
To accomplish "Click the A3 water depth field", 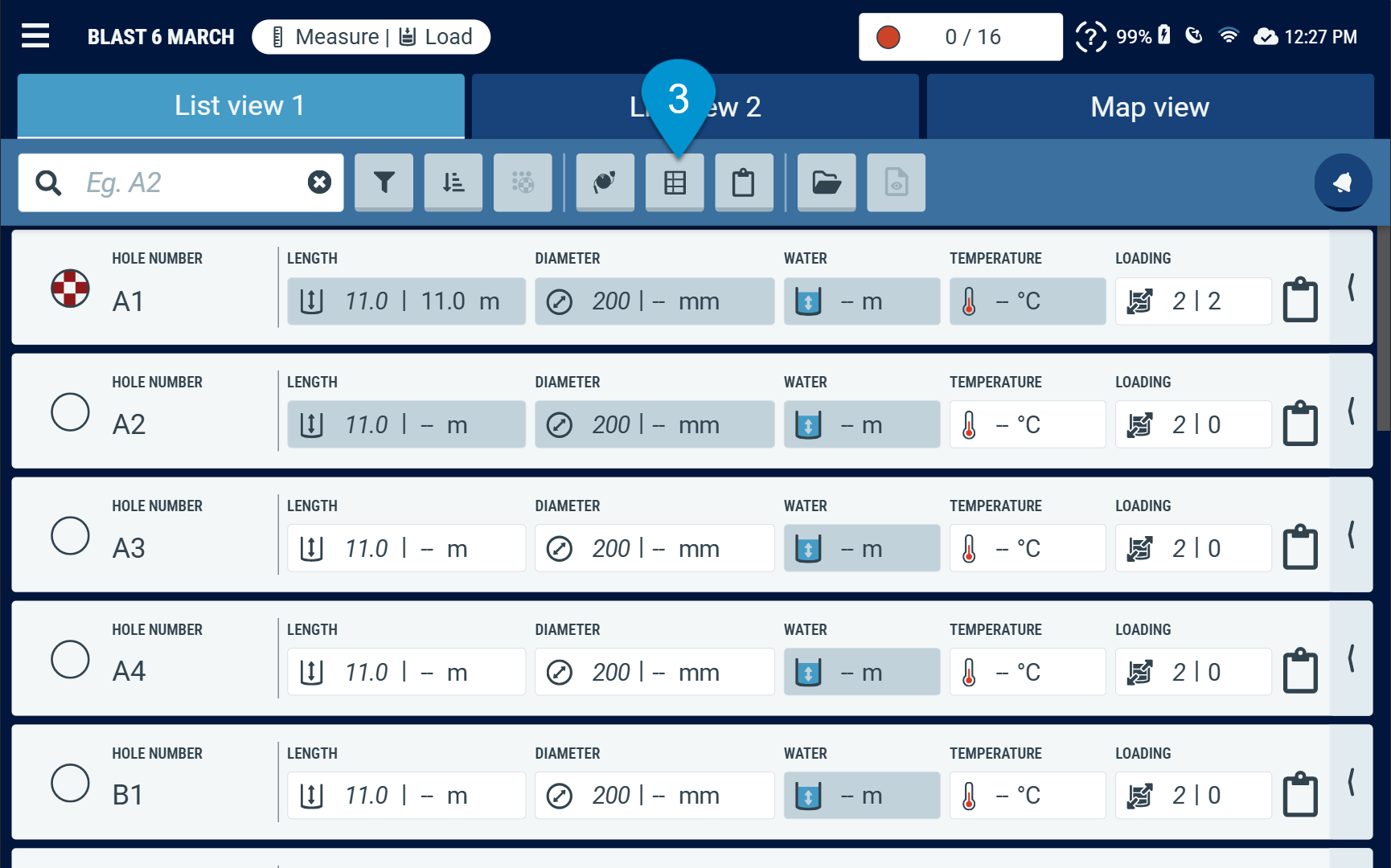I will click(862, 548).
